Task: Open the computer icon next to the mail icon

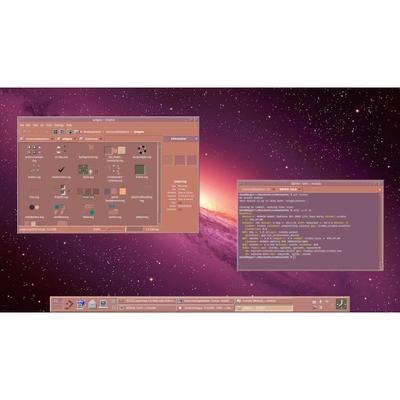Action: click(x=103, y=304)
